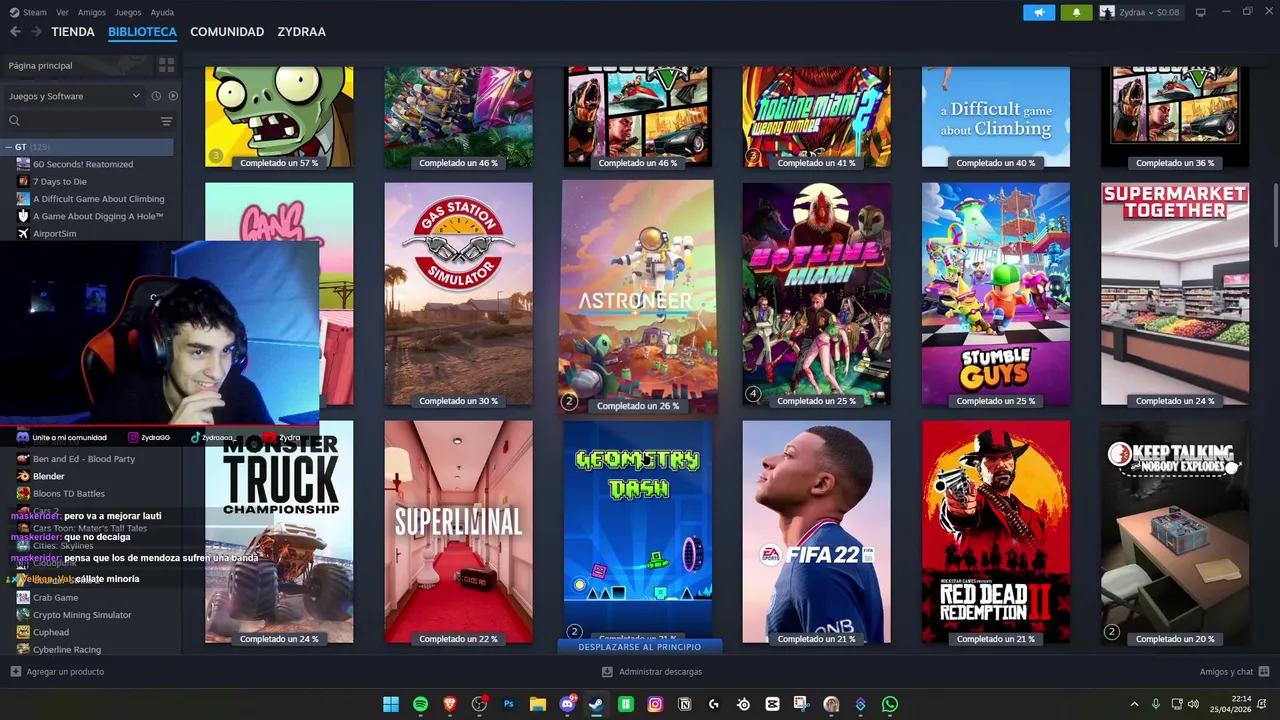
Task: Sort library by recent activity clock icon
Action: click(x=156, y=96)
